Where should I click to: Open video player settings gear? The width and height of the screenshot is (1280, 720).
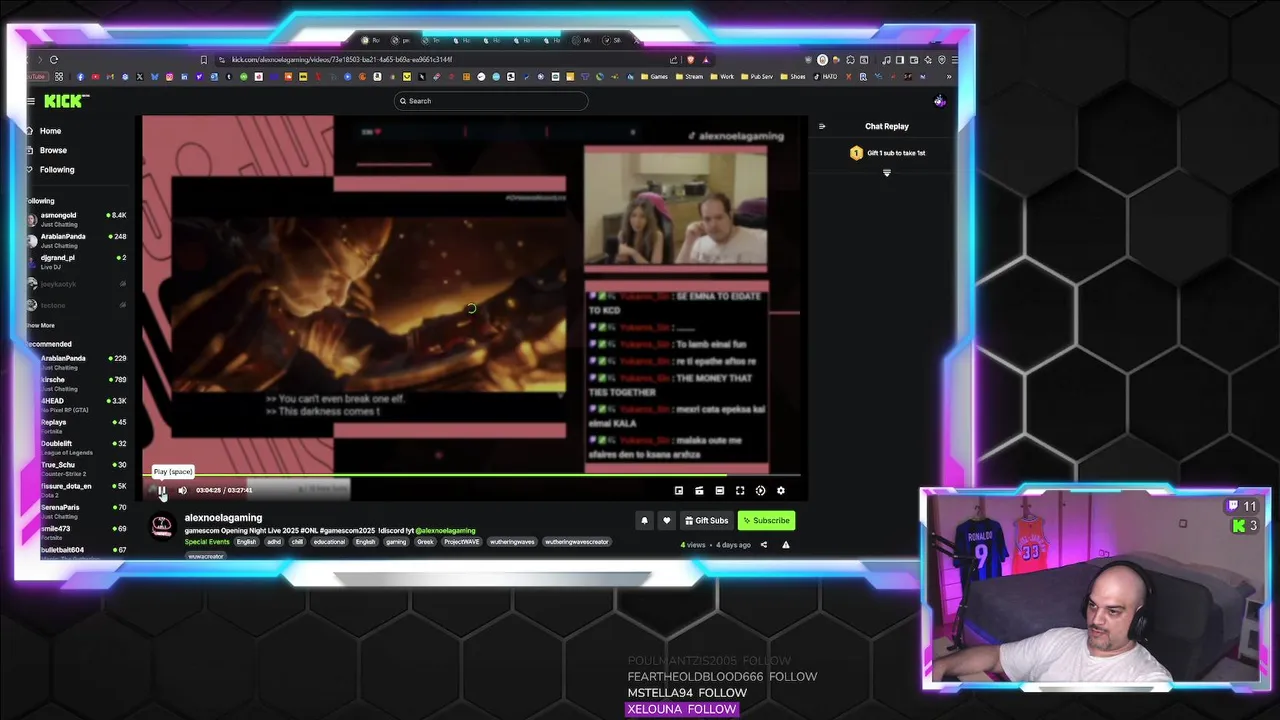(781, 490)
